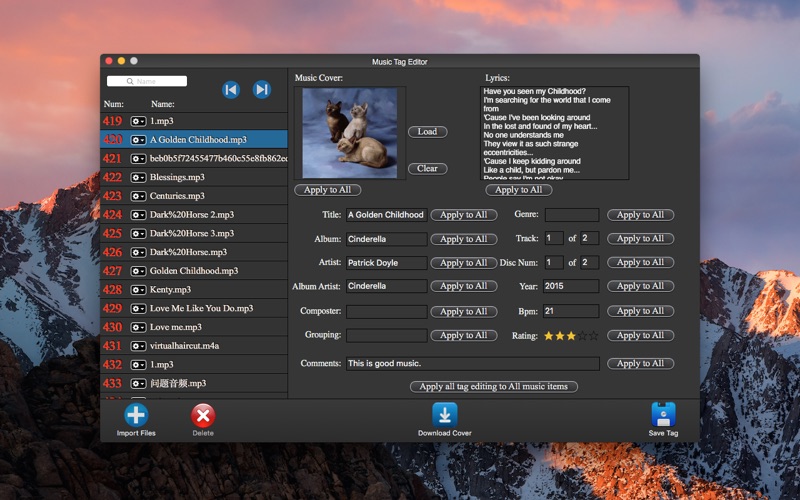This screenshot has width=800, height=500.
Task: Open gear menu for virtualhaircut.m4a
Action: coord(138,346)
